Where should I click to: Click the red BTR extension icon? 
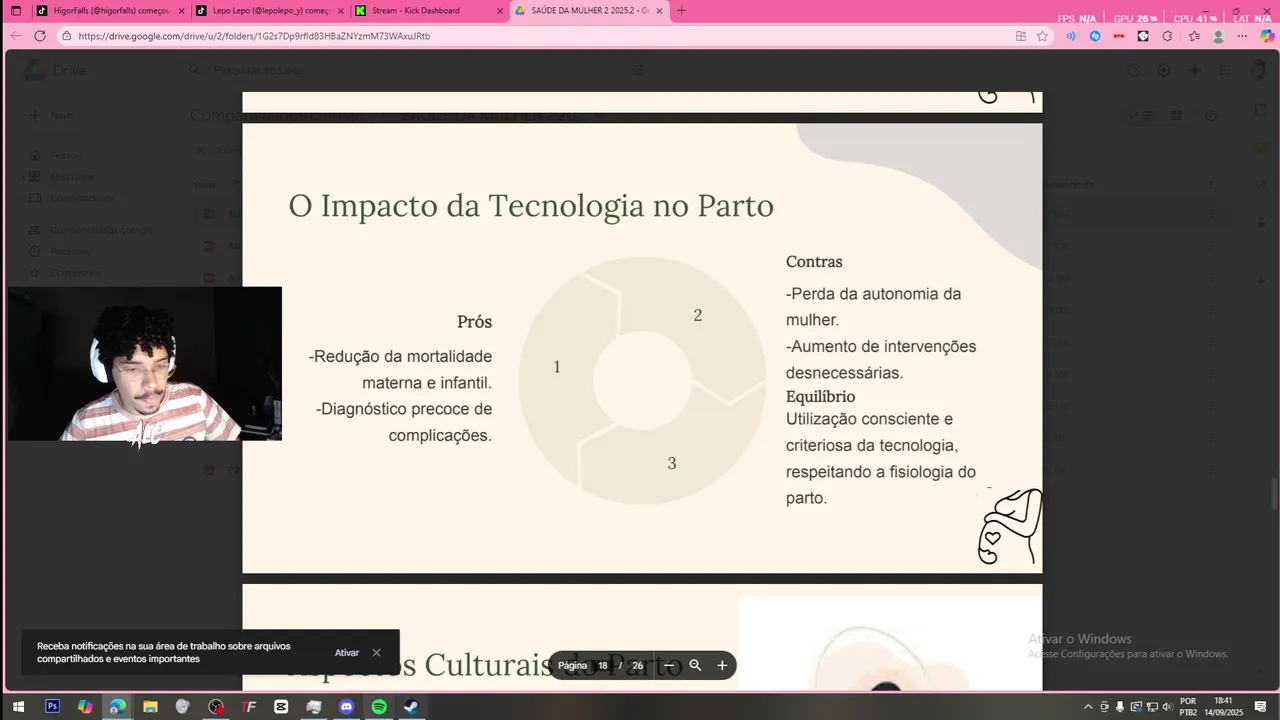tap(1119, 36)
